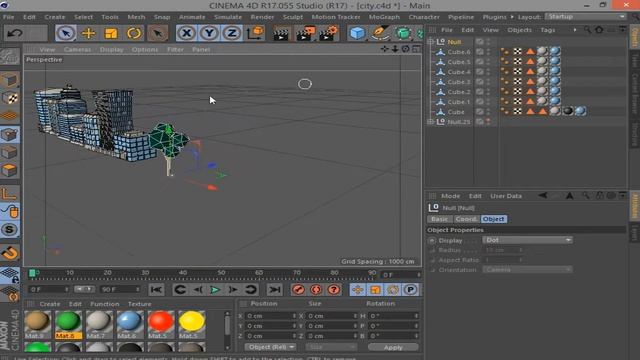Activate the Rotate tool
Screen dimensions: 640x360
[x=133, y=33]
